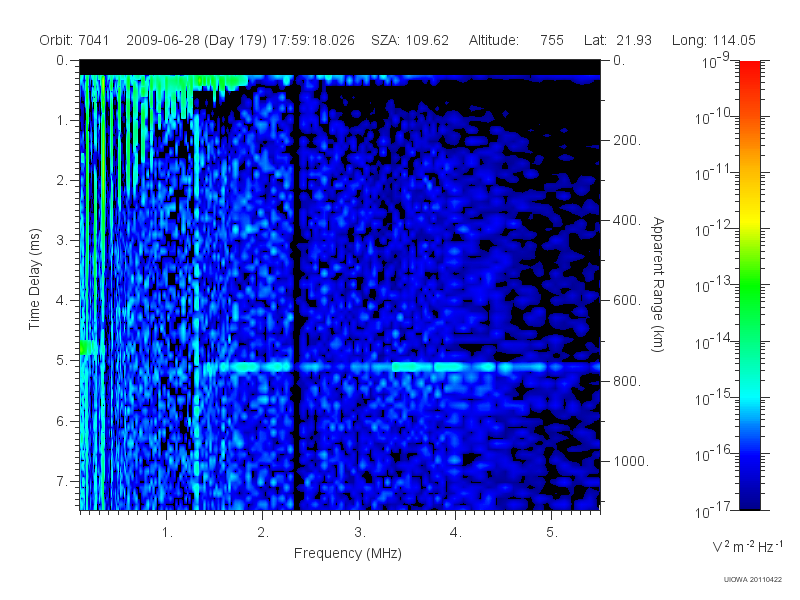Screen dimensions: 800x600
Task: Click the dark vertical gap near 2.3 MHz
Action: (296, 293)
